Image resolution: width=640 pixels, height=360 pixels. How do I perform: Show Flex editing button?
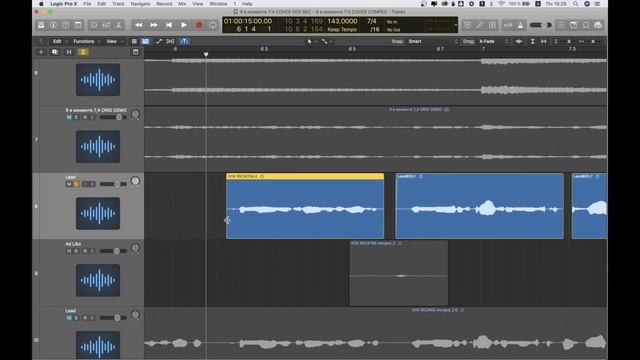point(170,41)
